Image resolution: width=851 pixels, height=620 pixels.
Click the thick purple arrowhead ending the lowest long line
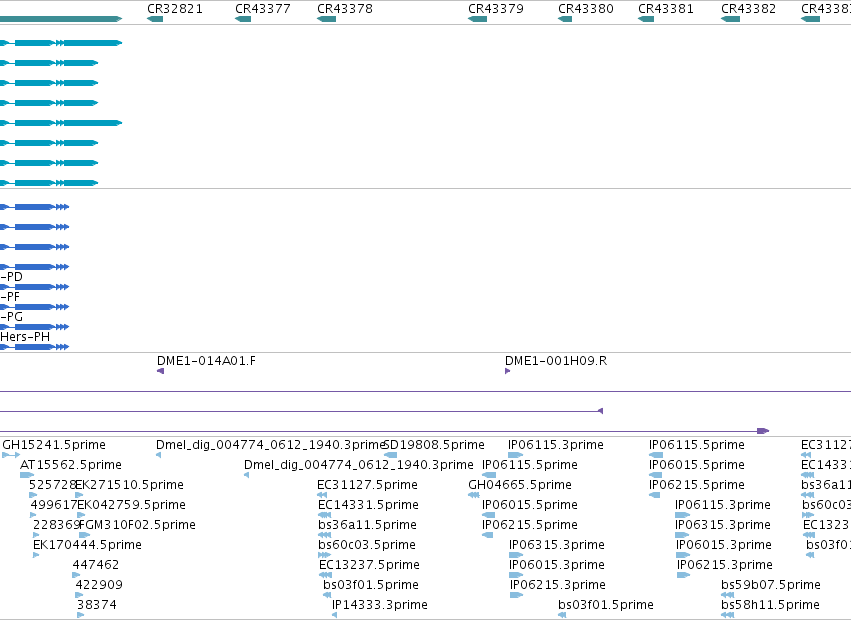(763, 431)
